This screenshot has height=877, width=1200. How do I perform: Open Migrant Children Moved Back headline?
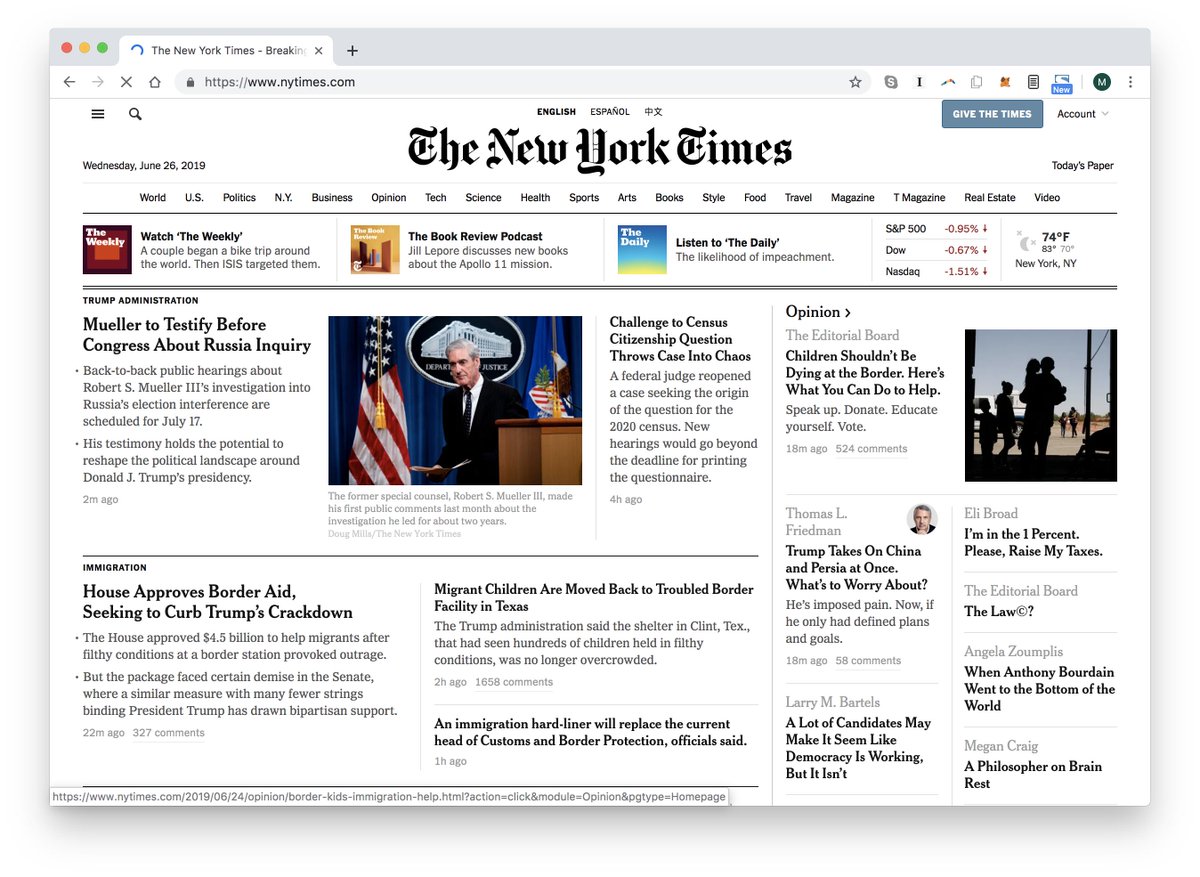594,598
